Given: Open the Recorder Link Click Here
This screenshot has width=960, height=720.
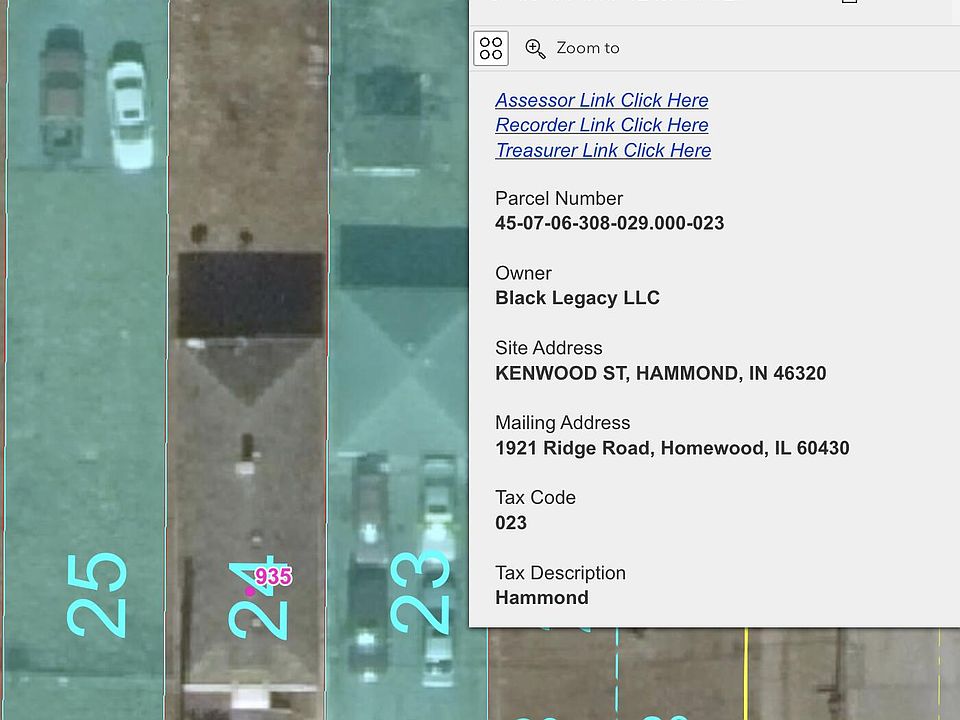Looking at the screenshot, I should click(x=602, y=125).
